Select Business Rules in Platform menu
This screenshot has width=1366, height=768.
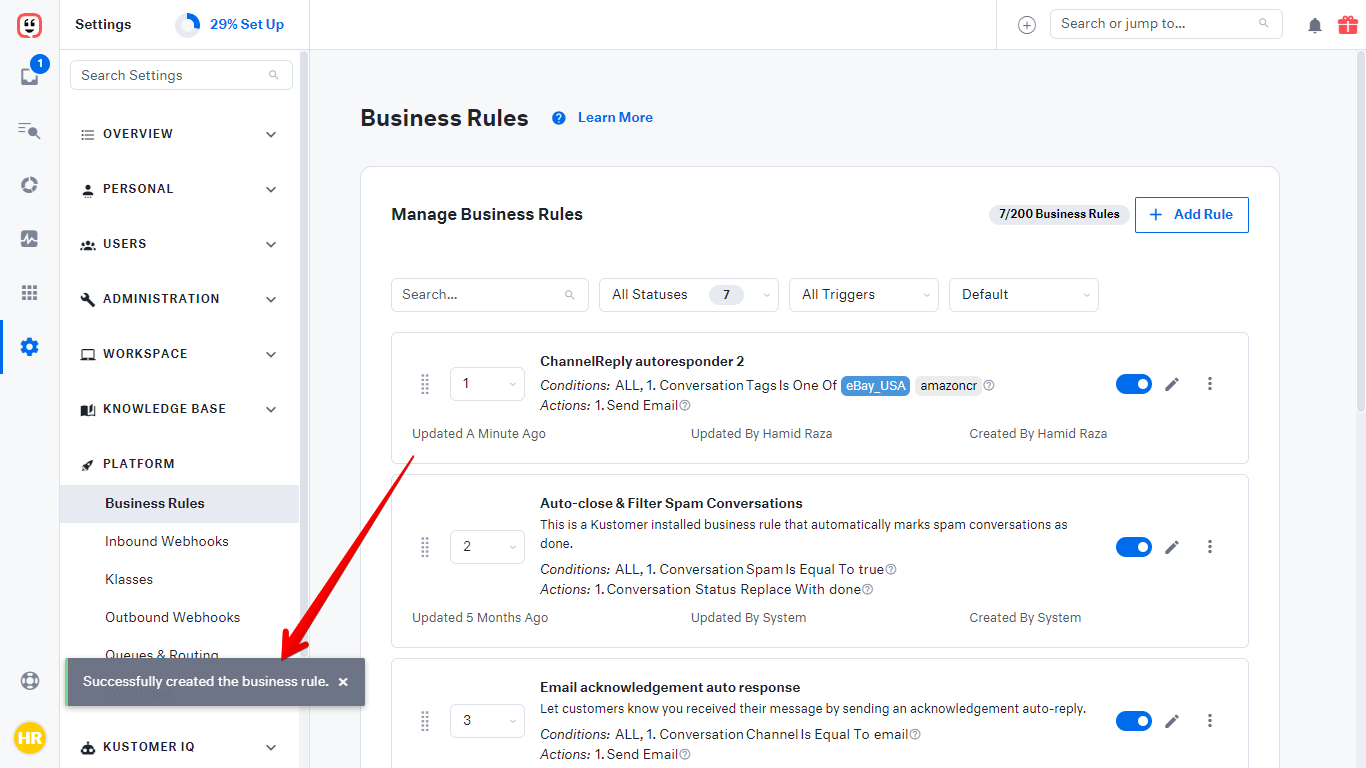tap(180, 504)
